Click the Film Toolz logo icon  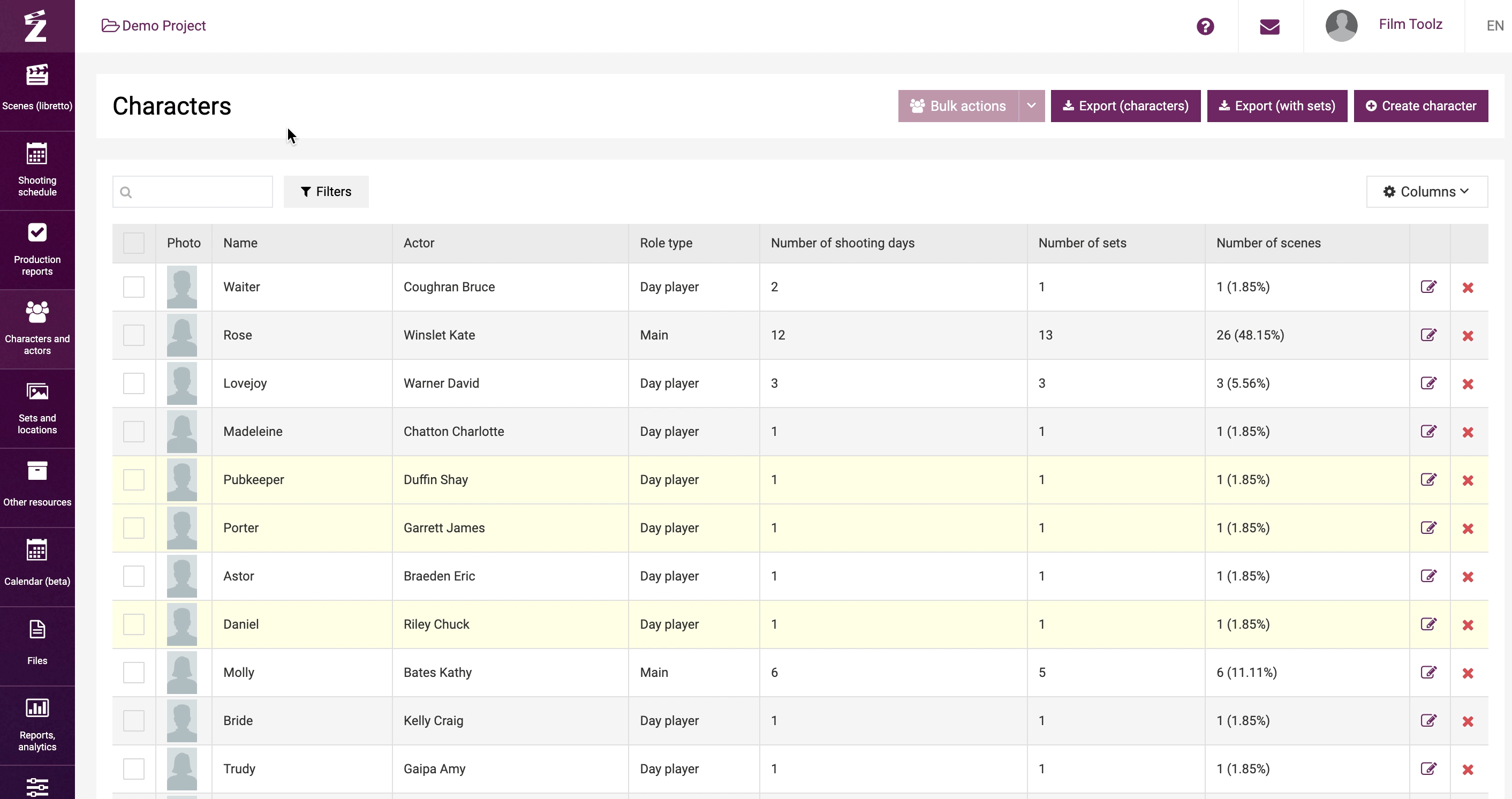click(36, 26)
